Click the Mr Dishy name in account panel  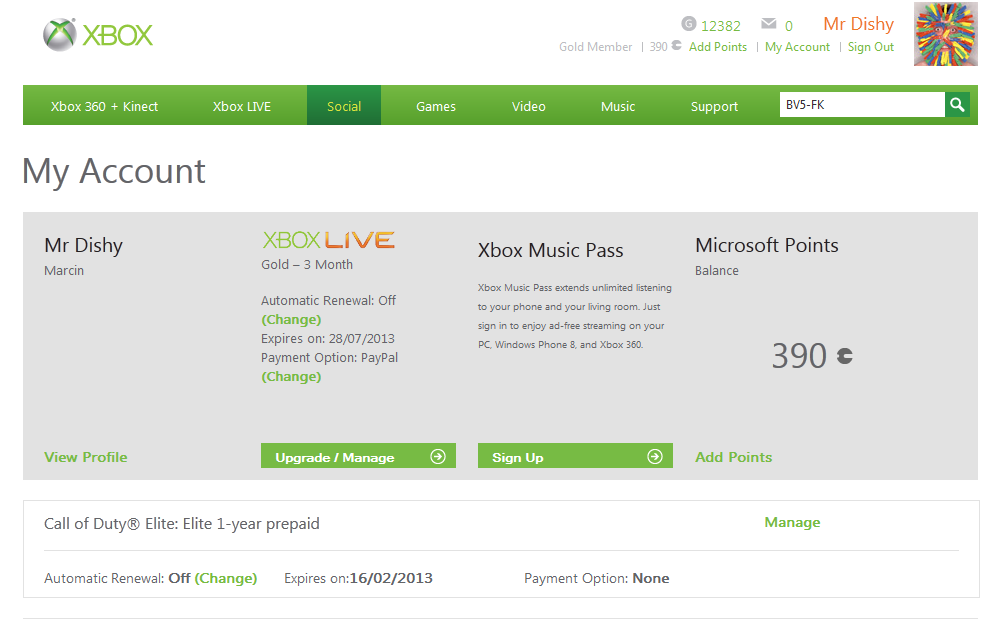click(x=83, y=245)
